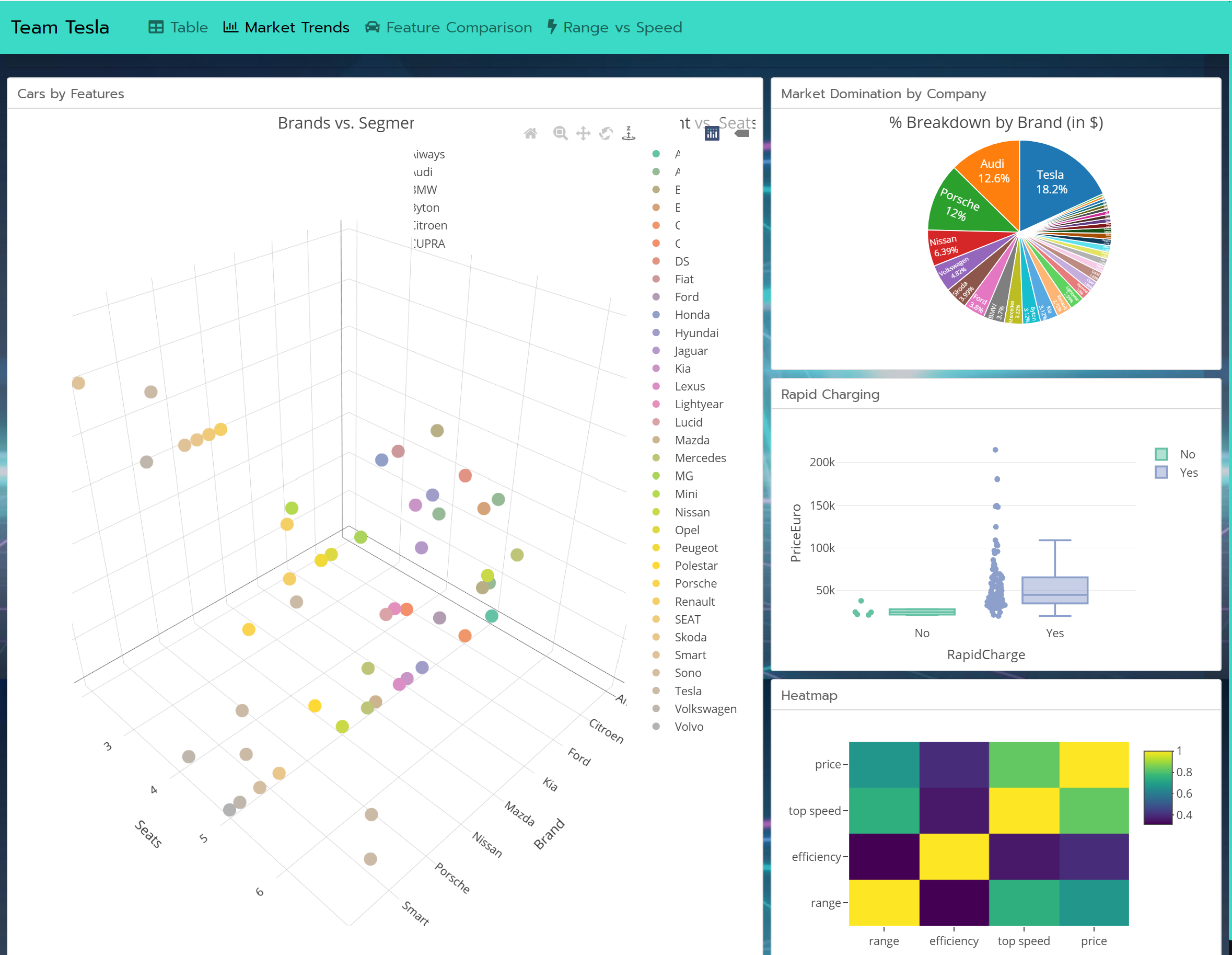
Task: Click the Plotly logo icon
Action: (712, 133)
